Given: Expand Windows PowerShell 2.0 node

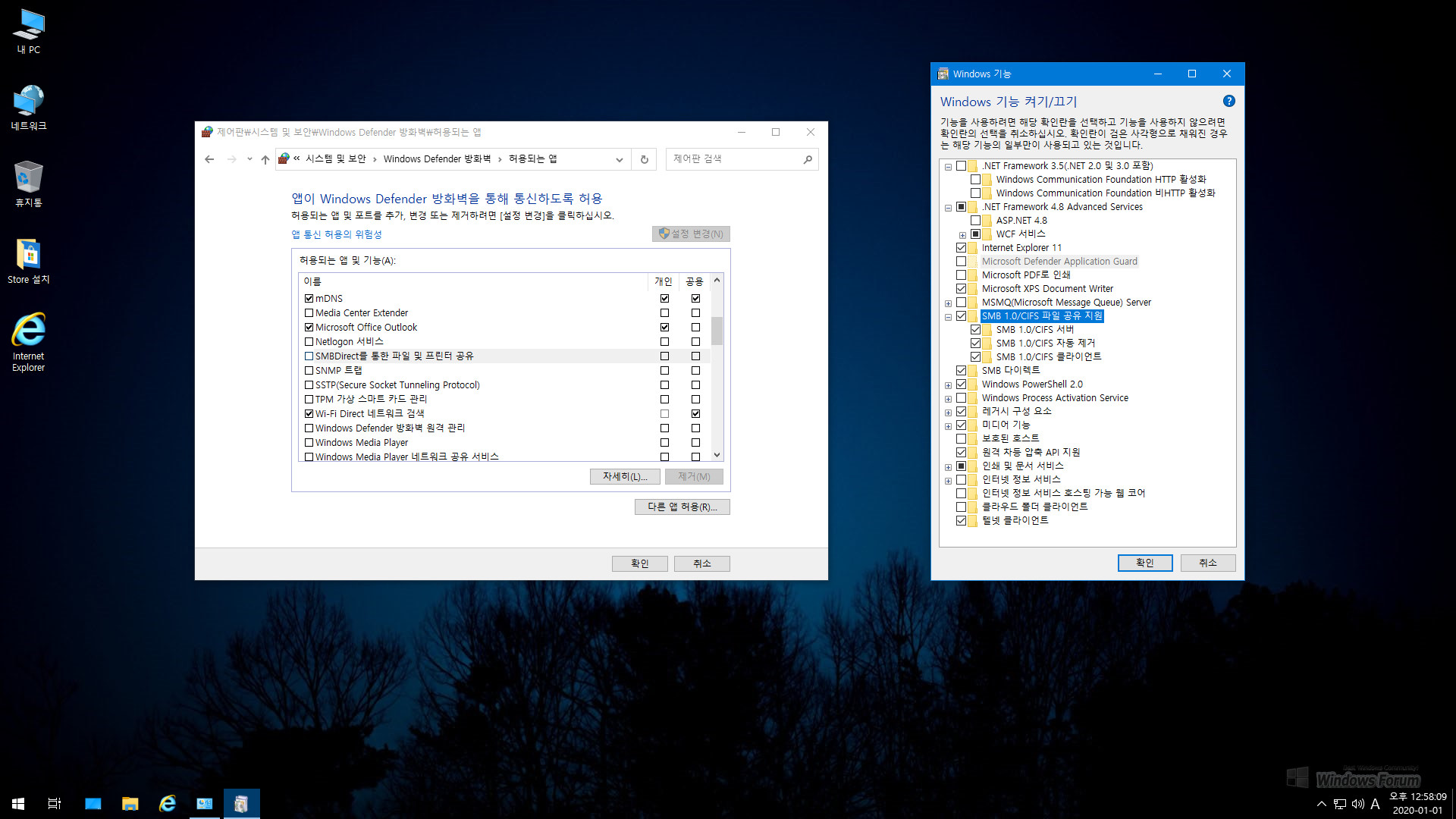Looking at the screenshot, I should tap(948, 385).
